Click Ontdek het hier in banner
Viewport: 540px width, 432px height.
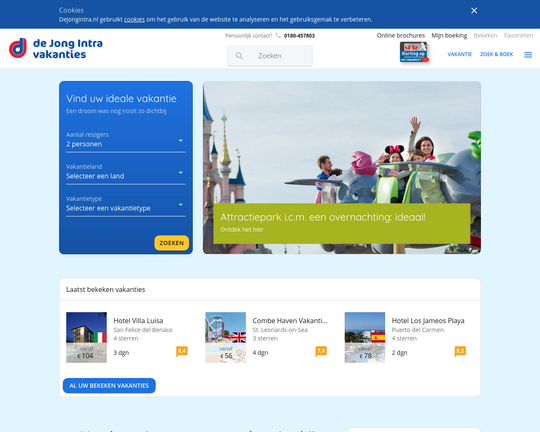(x=242, y=230)
